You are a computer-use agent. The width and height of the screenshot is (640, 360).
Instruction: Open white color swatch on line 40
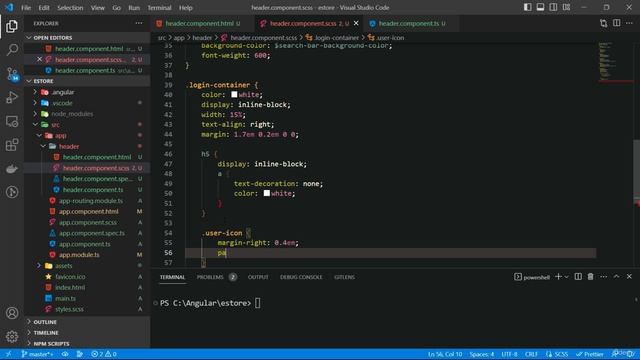(x=234, y=95)
